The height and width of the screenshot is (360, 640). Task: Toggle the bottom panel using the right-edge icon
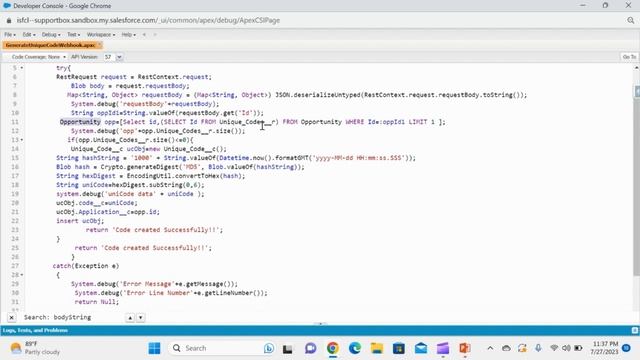pyautogui.click(x=635, y=330)
